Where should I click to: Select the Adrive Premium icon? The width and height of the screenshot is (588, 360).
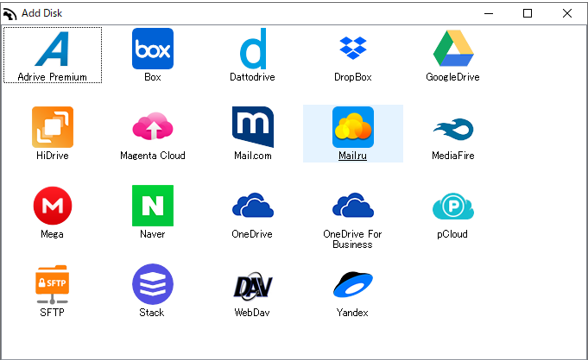52,49
